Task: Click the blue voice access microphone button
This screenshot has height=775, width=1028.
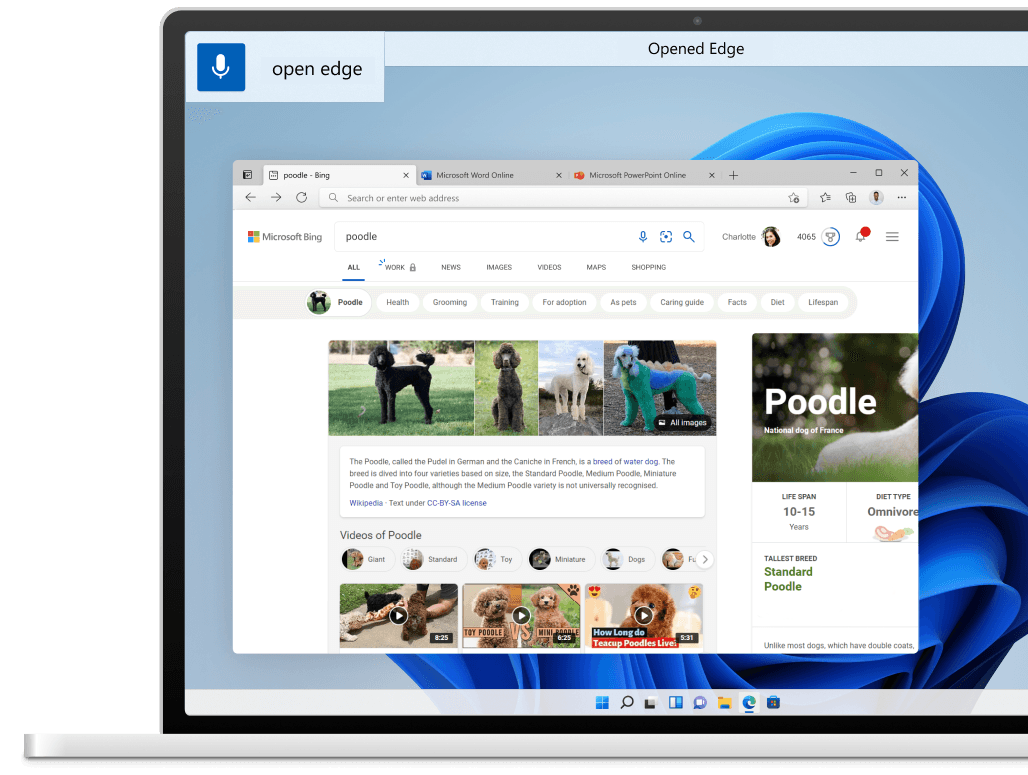Action: (x=221, y=67)
